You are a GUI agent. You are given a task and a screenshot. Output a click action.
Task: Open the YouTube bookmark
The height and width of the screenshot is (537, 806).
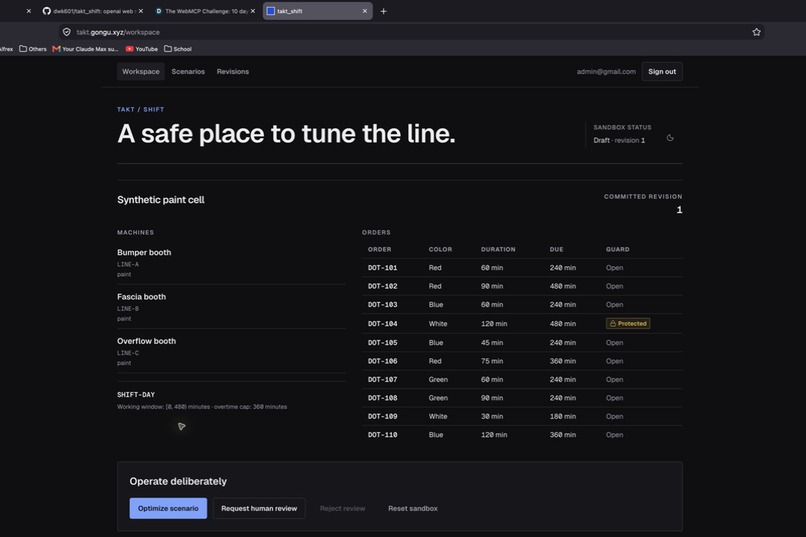coord(142,49)
